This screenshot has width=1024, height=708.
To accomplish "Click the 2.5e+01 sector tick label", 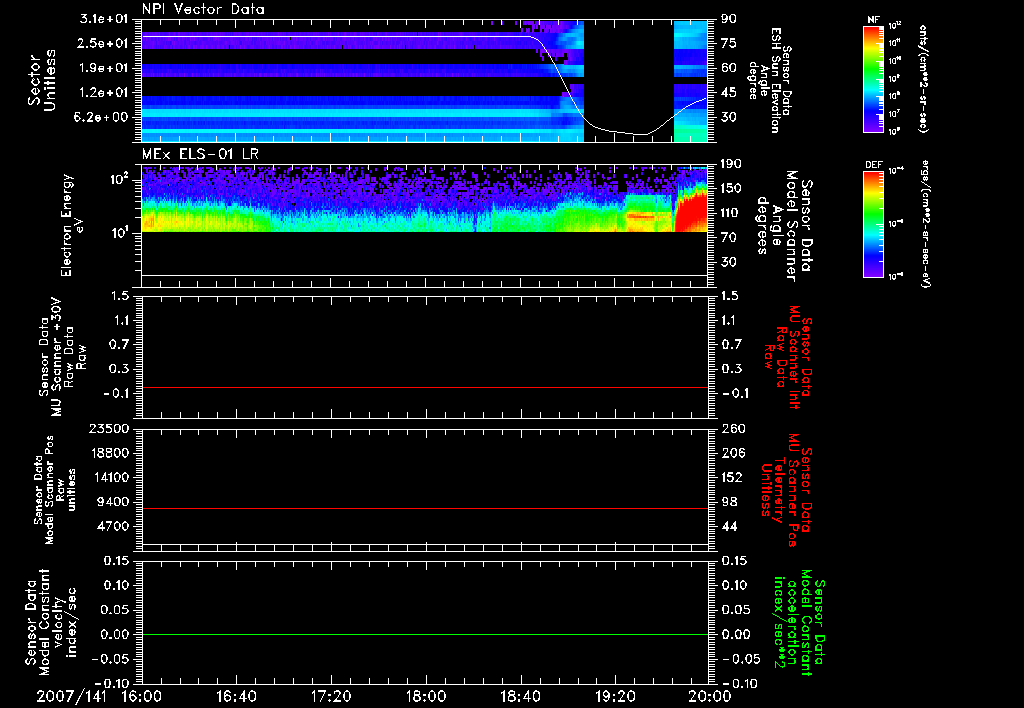I will click(x=104, y=43).
